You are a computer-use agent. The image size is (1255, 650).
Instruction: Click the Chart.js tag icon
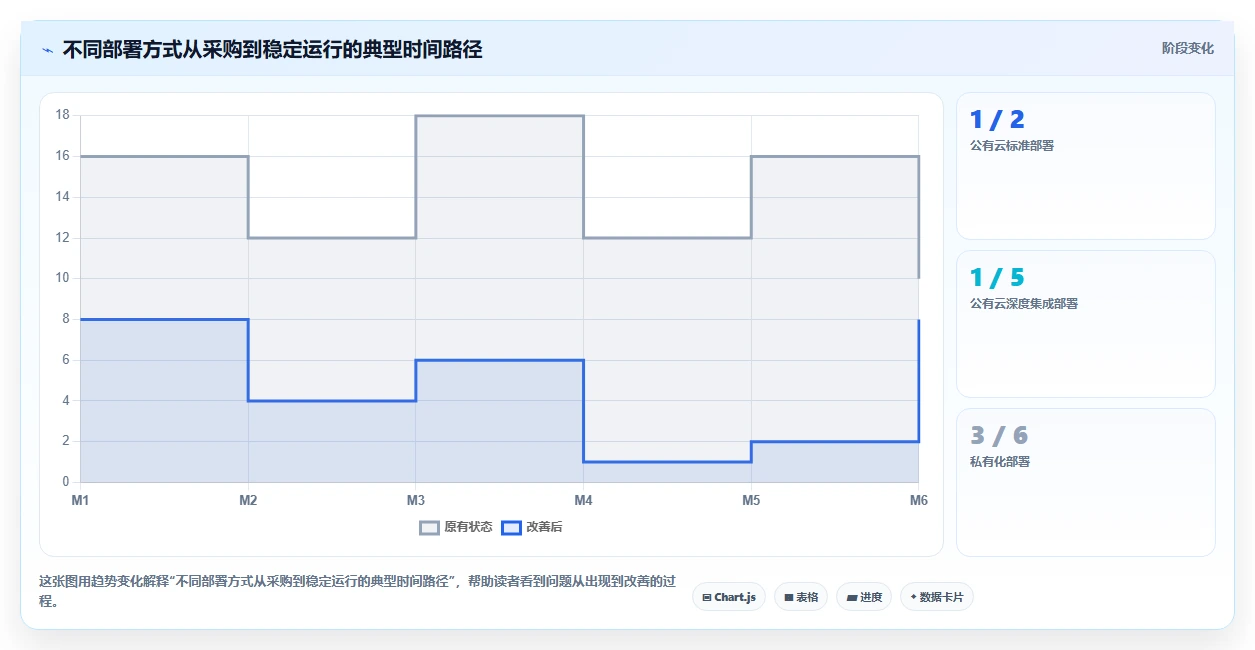pos(707,598)
